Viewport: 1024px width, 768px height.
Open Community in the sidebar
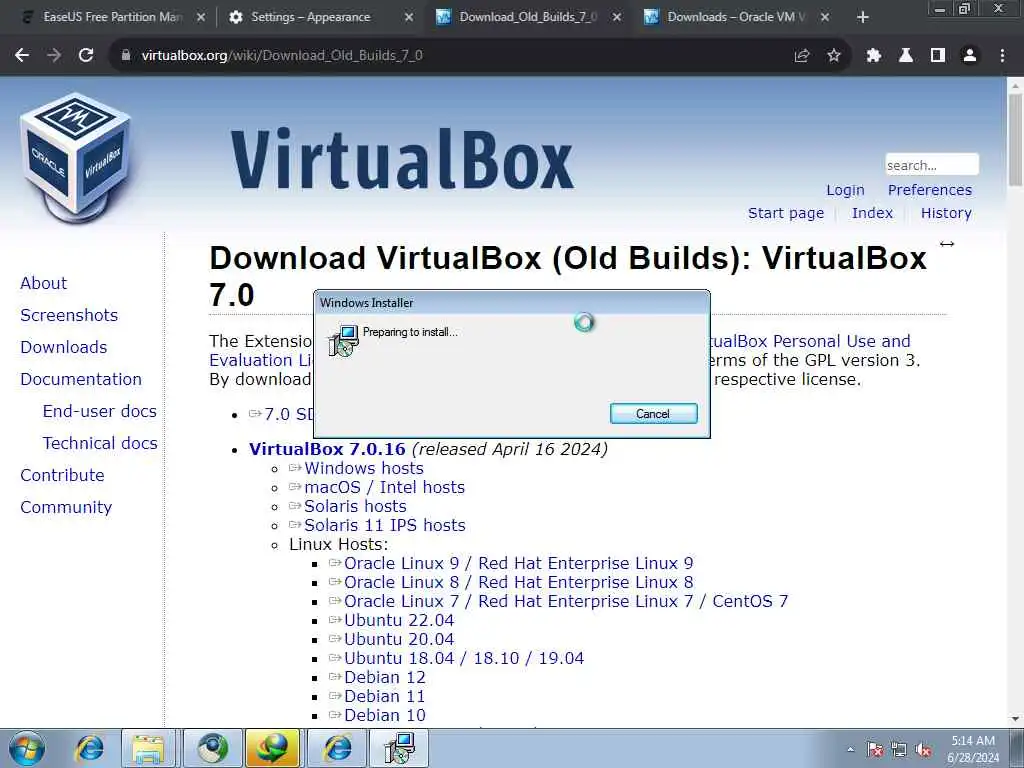(x=66, y=507)
